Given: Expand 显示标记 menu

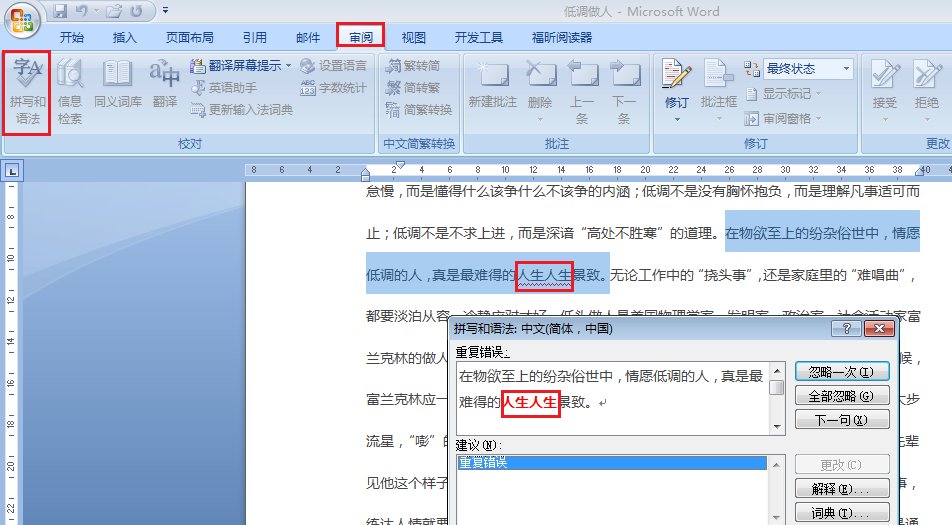Looking at the screenshot, I should 784,94.
